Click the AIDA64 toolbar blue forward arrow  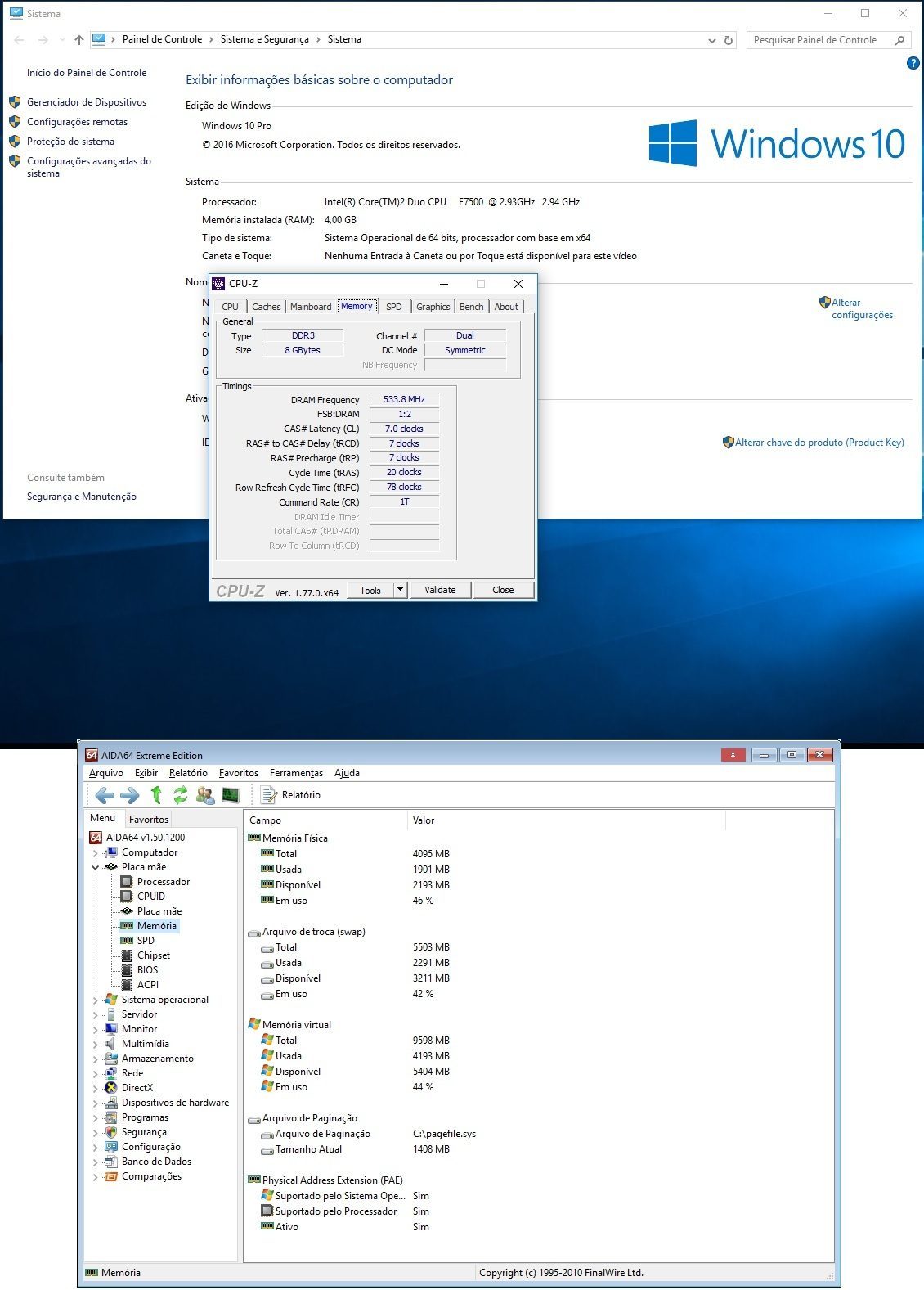130,795
